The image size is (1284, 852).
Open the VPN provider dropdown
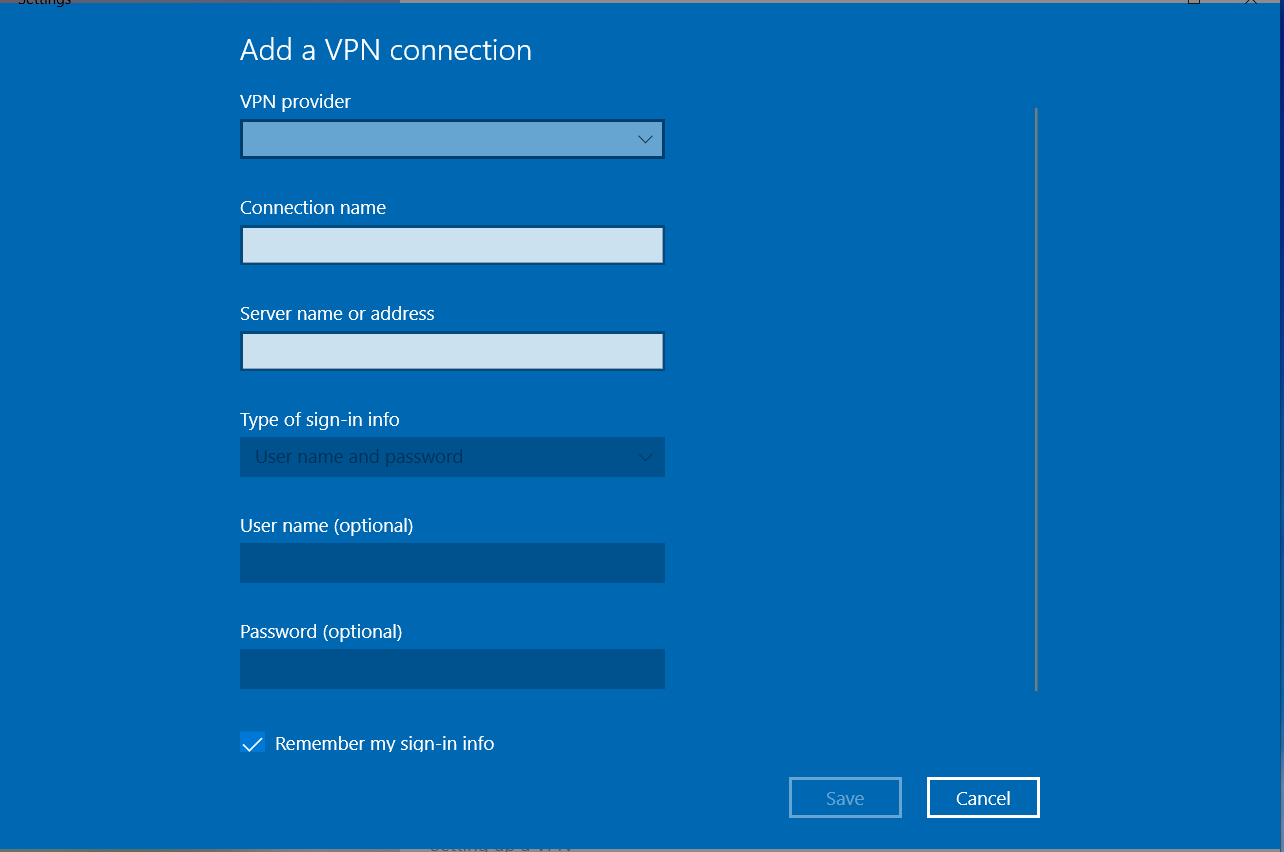coord(452,139)
